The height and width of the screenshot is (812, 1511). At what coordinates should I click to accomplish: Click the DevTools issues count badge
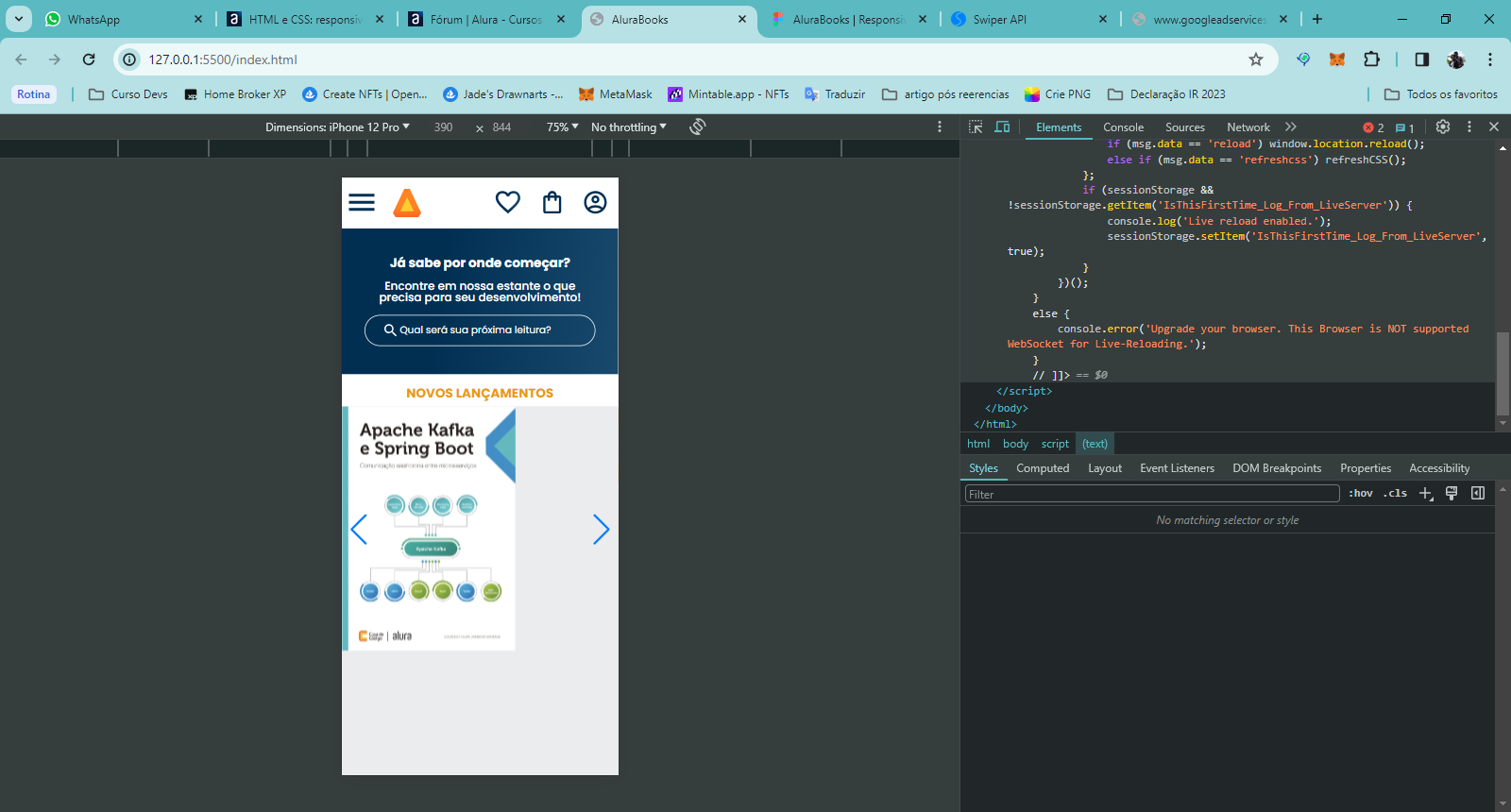1405,127
